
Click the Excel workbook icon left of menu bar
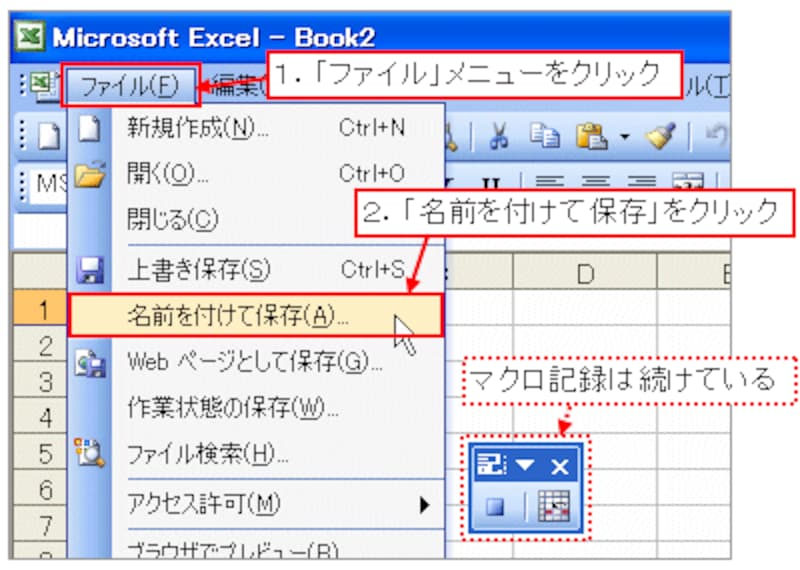pyautogui.click(x=45, y=86)
